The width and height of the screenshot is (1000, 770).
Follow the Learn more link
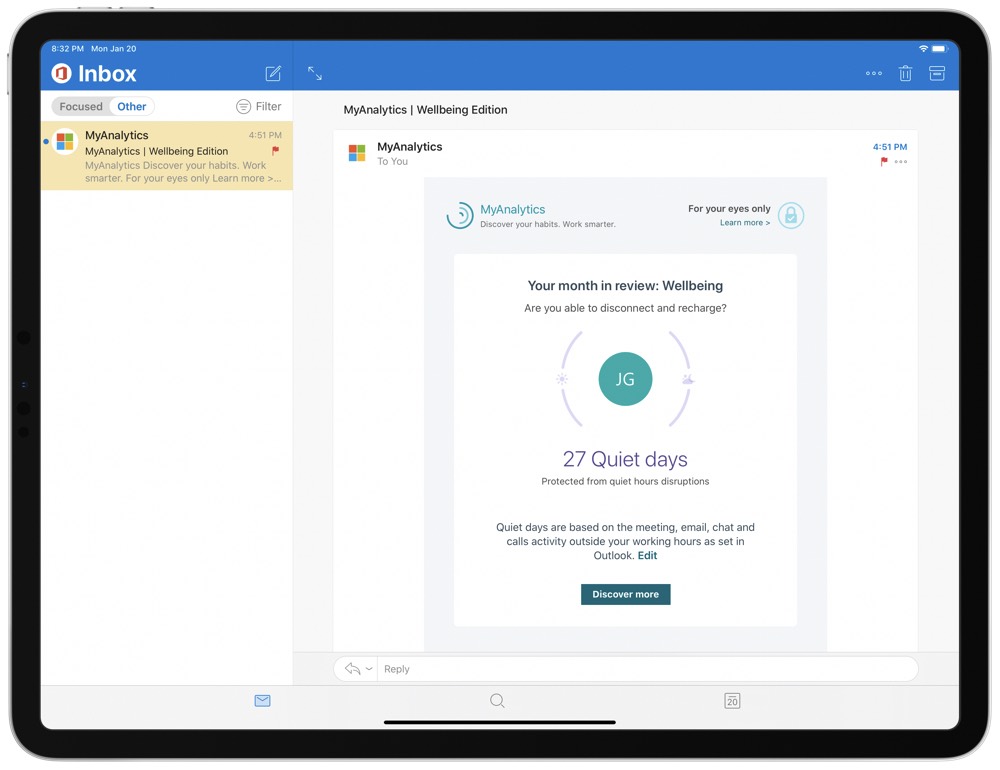[745, 223]
